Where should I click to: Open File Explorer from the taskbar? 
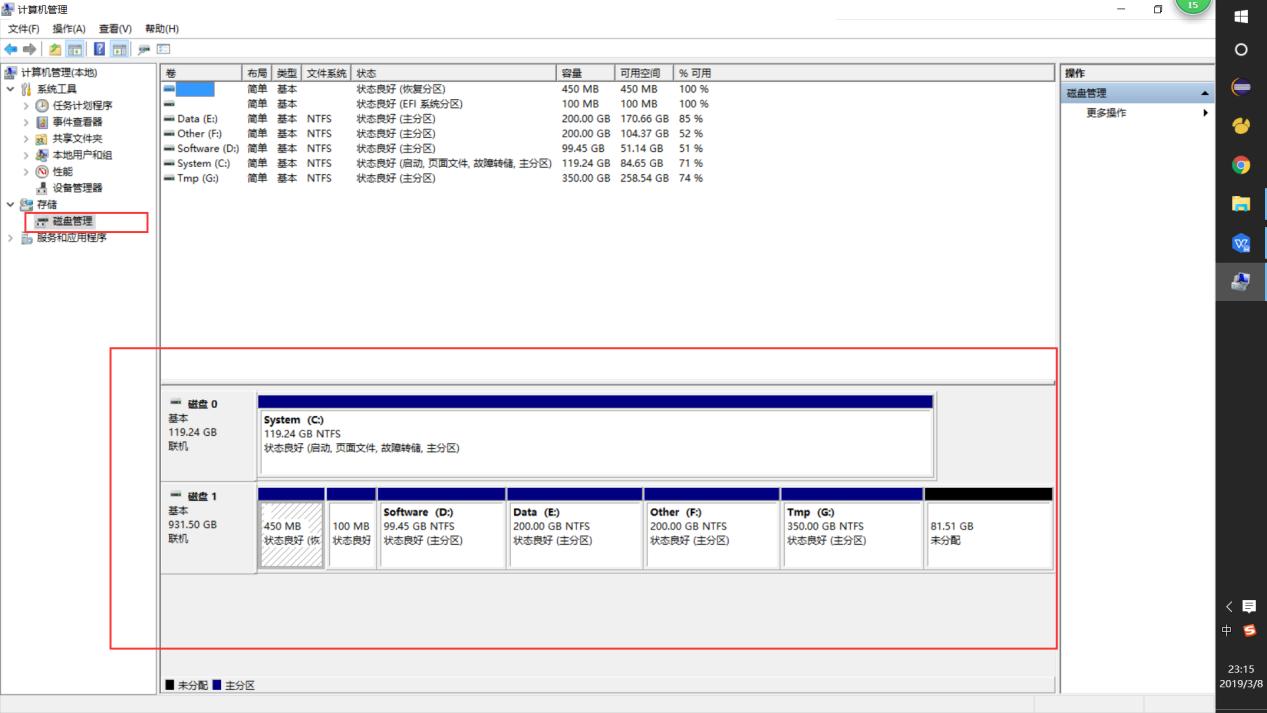pyautogui.click(x=1241, y=203)
